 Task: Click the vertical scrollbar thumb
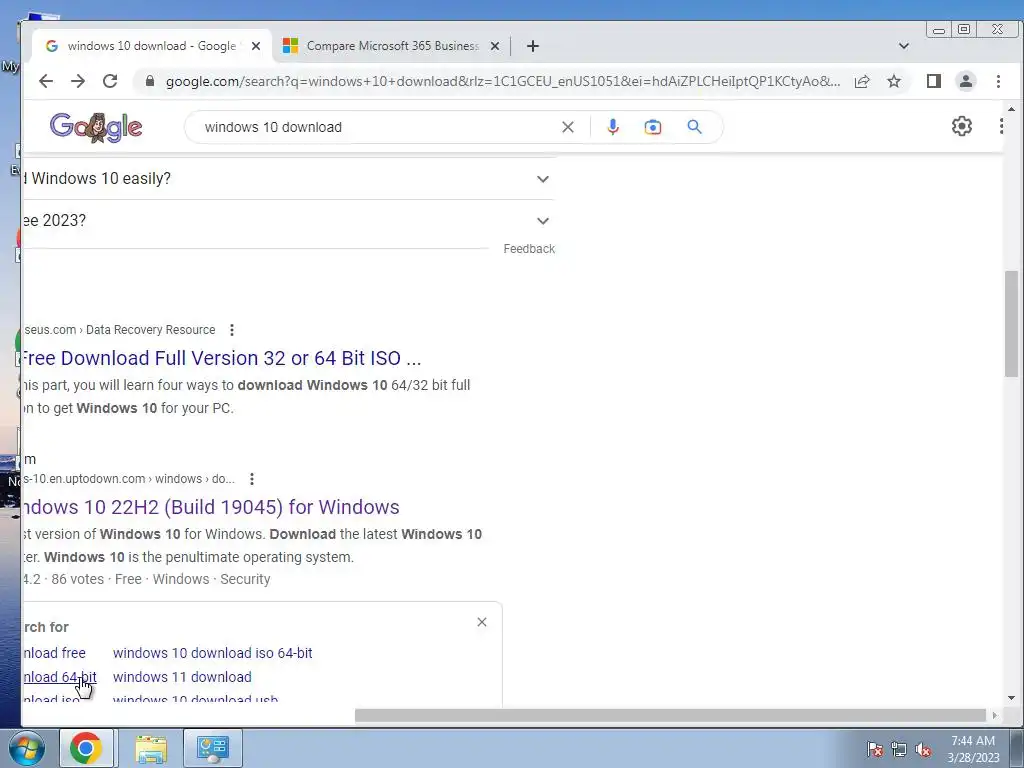tap(1011, 323)
